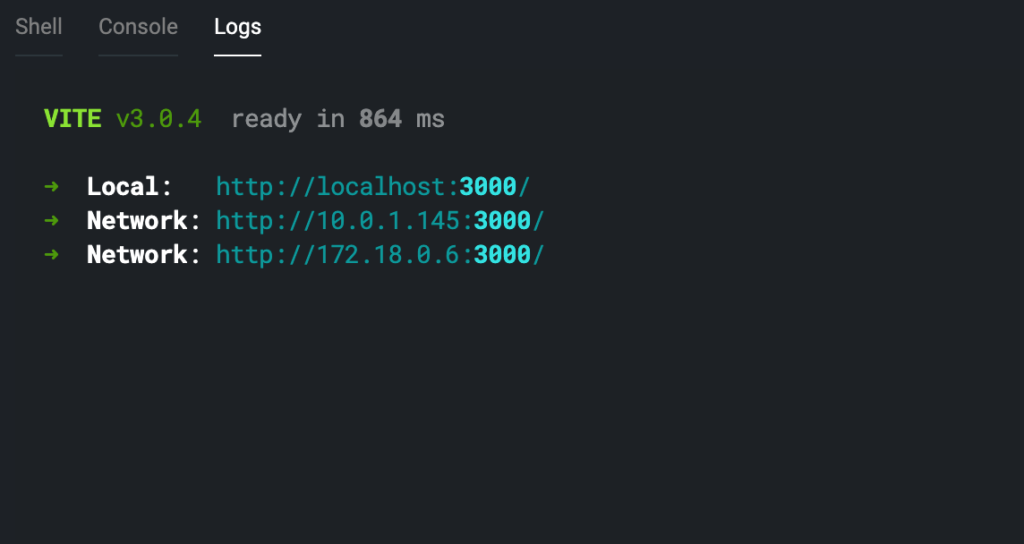
Task: Click port 3000 in the 172.18.0.6 URL
Action: pos(502,255)
